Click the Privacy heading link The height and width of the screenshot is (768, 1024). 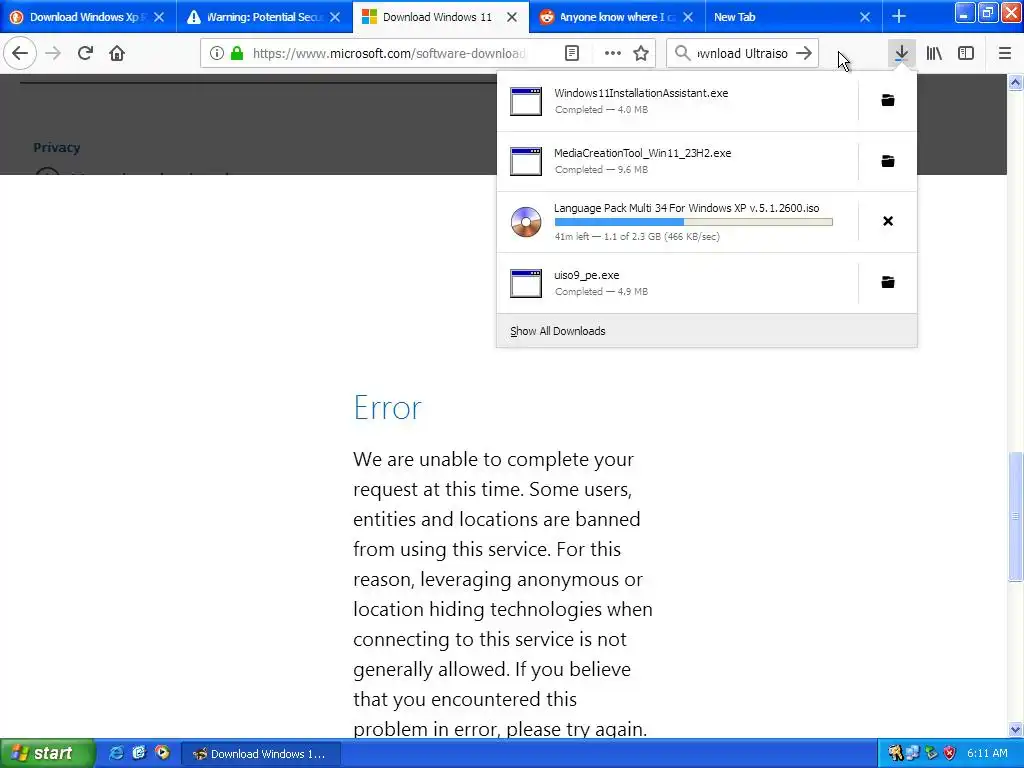(57, 148)
